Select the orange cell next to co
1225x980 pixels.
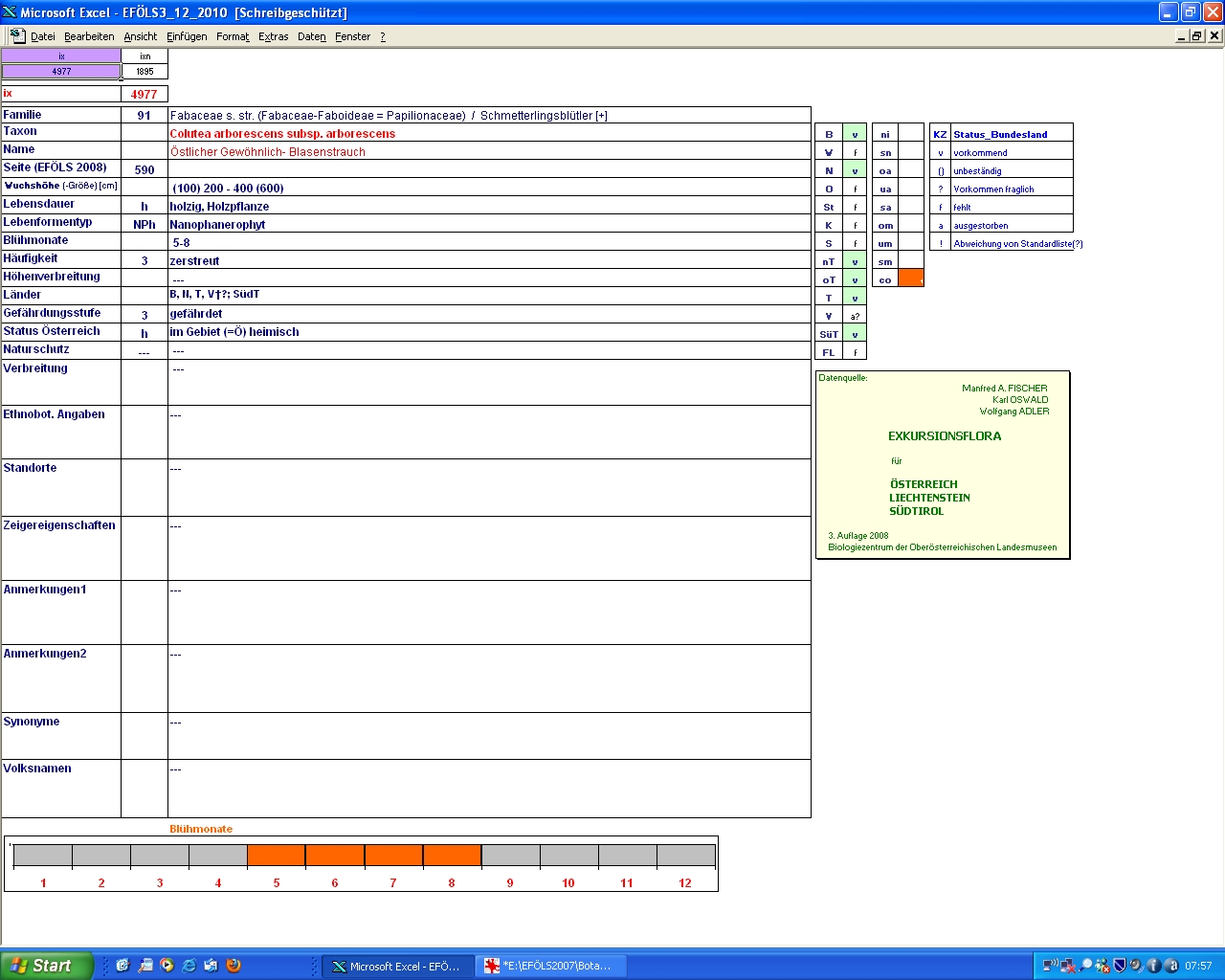pos(911,278)
